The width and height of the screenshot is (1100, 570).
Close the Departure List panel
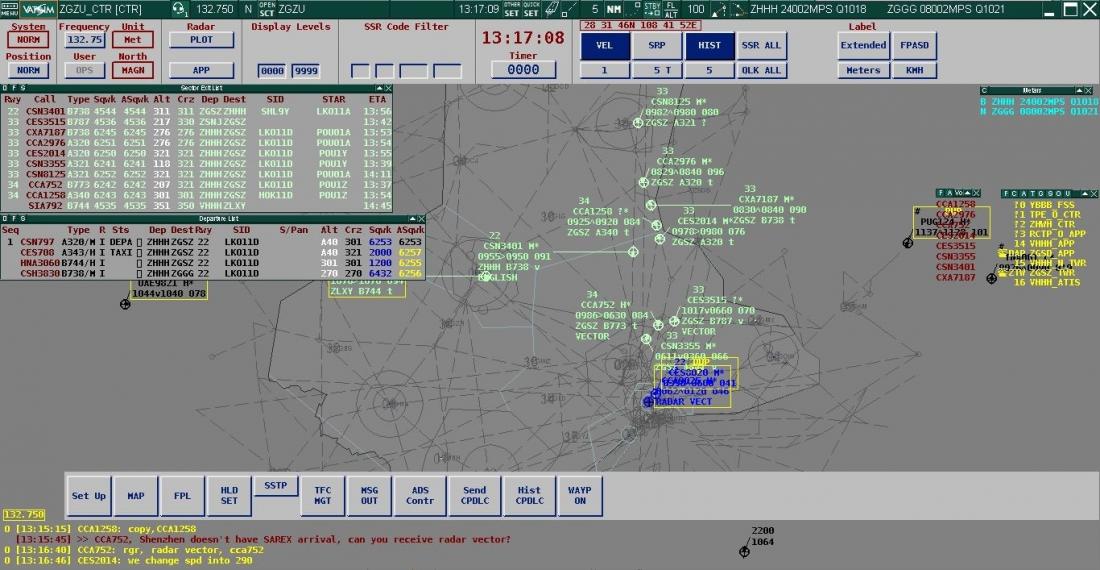pos(421,219)
